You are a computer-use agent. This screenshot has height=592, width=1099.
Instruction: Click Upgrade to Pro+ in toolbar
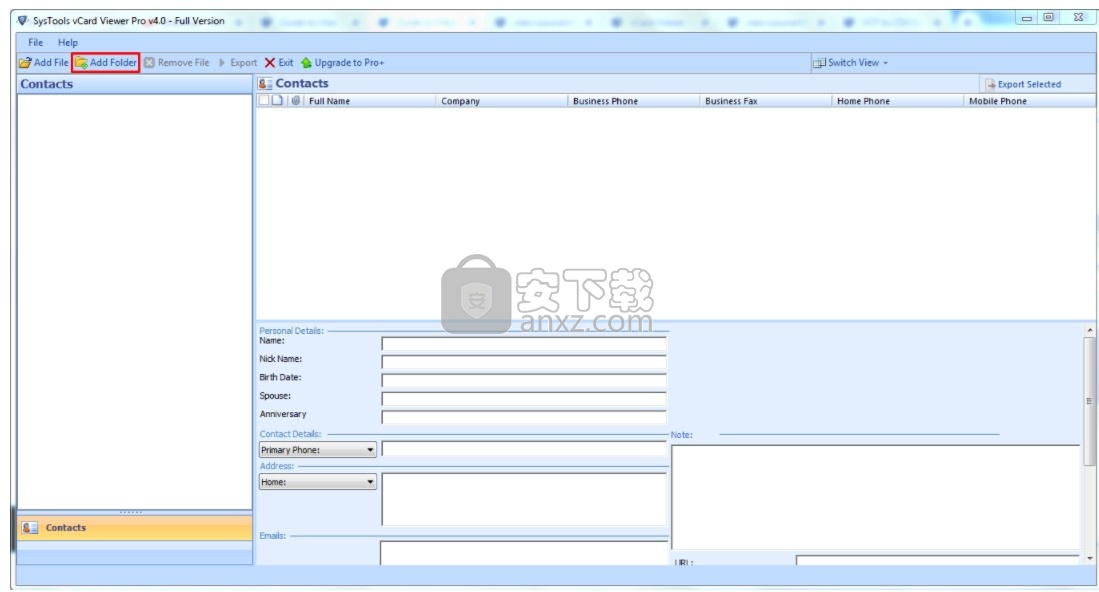pyautogui.click(x=343, y=62)
